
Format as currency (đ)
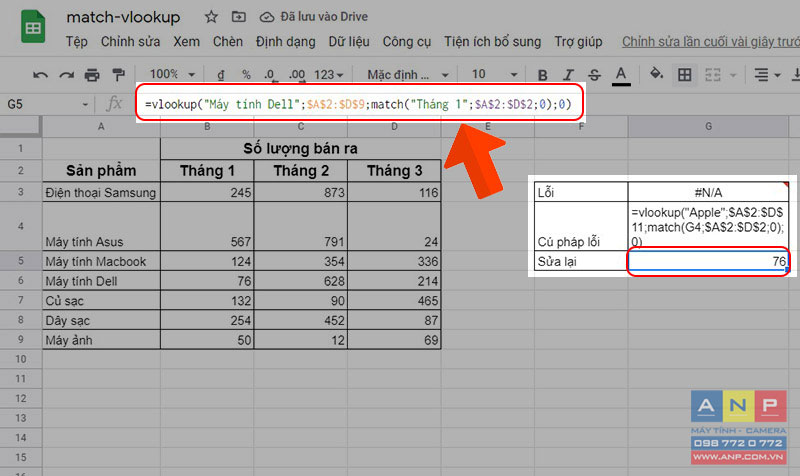tap(220, 75)
